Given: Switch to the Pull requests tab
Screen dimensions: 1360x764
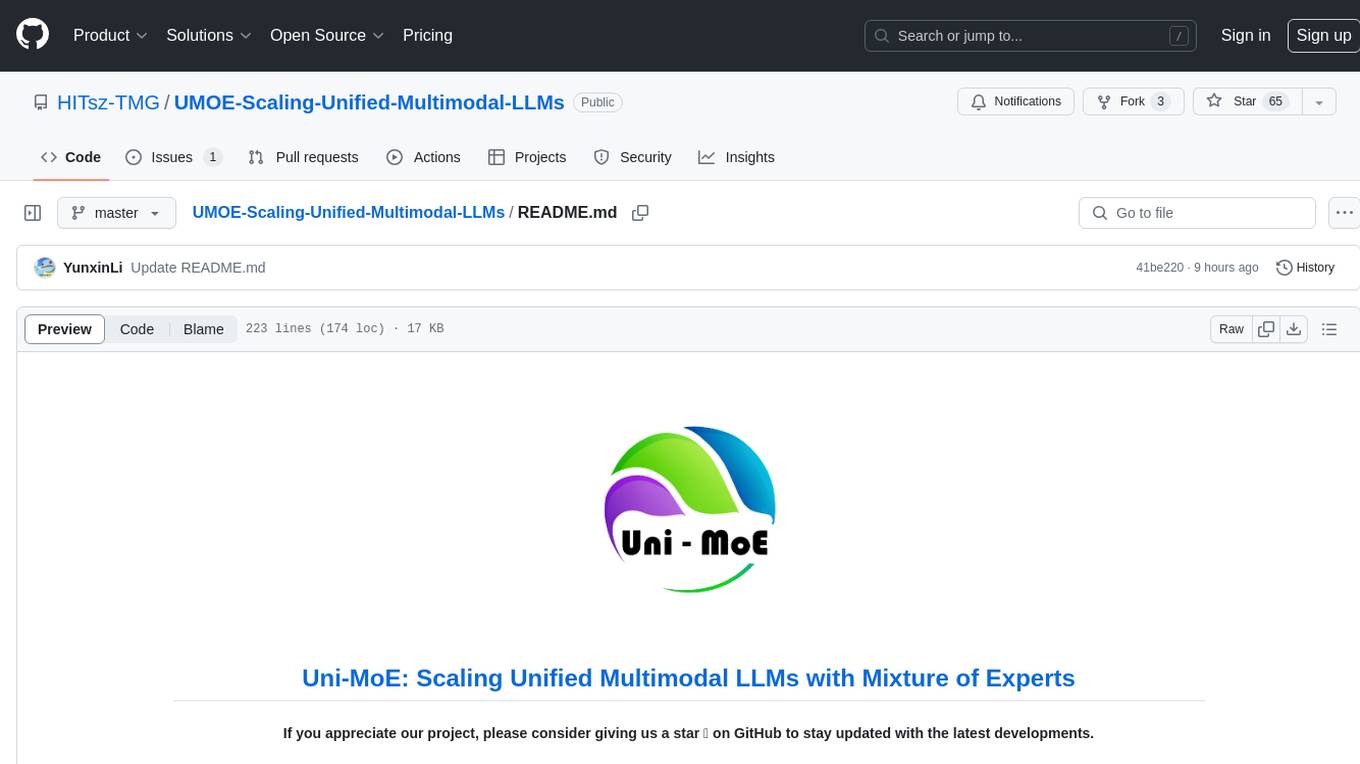Looking at the screenshot, I should tap(303, 157).
